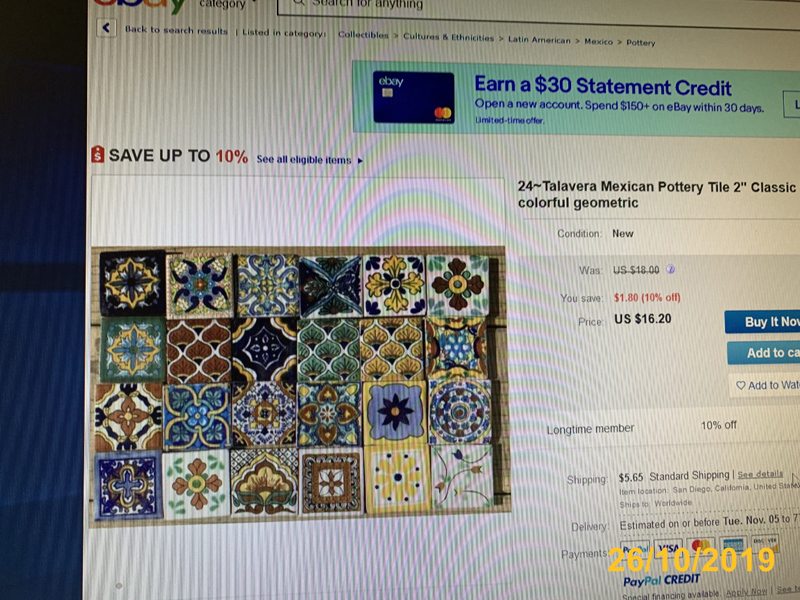Click the red sale tag icon
Screen dimensions: 800x600
pos(97,154)
